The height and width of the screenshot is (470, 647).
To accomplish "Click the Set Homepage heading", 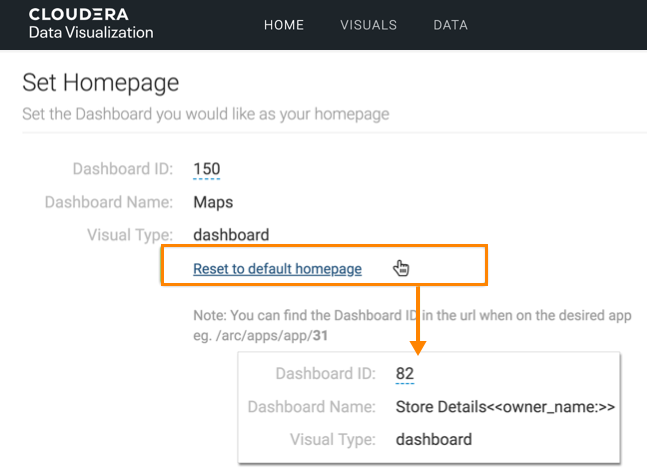I will click(x=100, y=82).
